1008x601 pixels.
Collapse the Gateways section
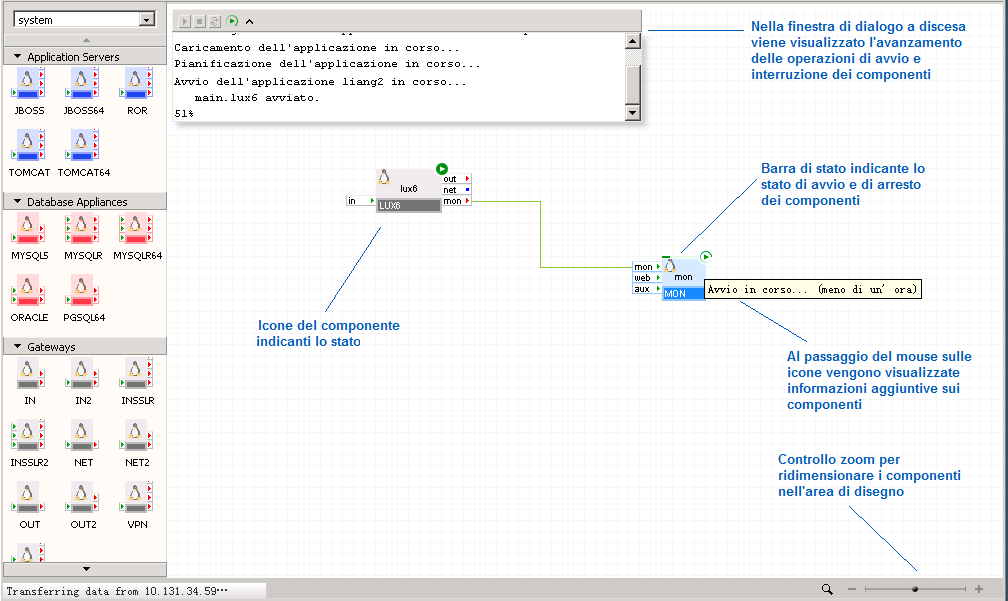[x=18, y=347]
